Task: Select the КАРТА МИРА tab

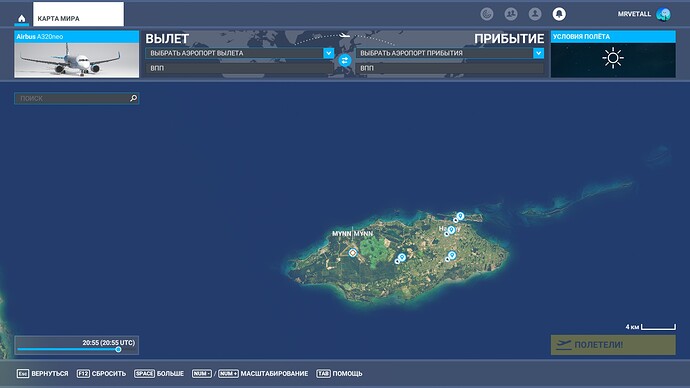Action: pyautogui.click(x=78, y=14)
